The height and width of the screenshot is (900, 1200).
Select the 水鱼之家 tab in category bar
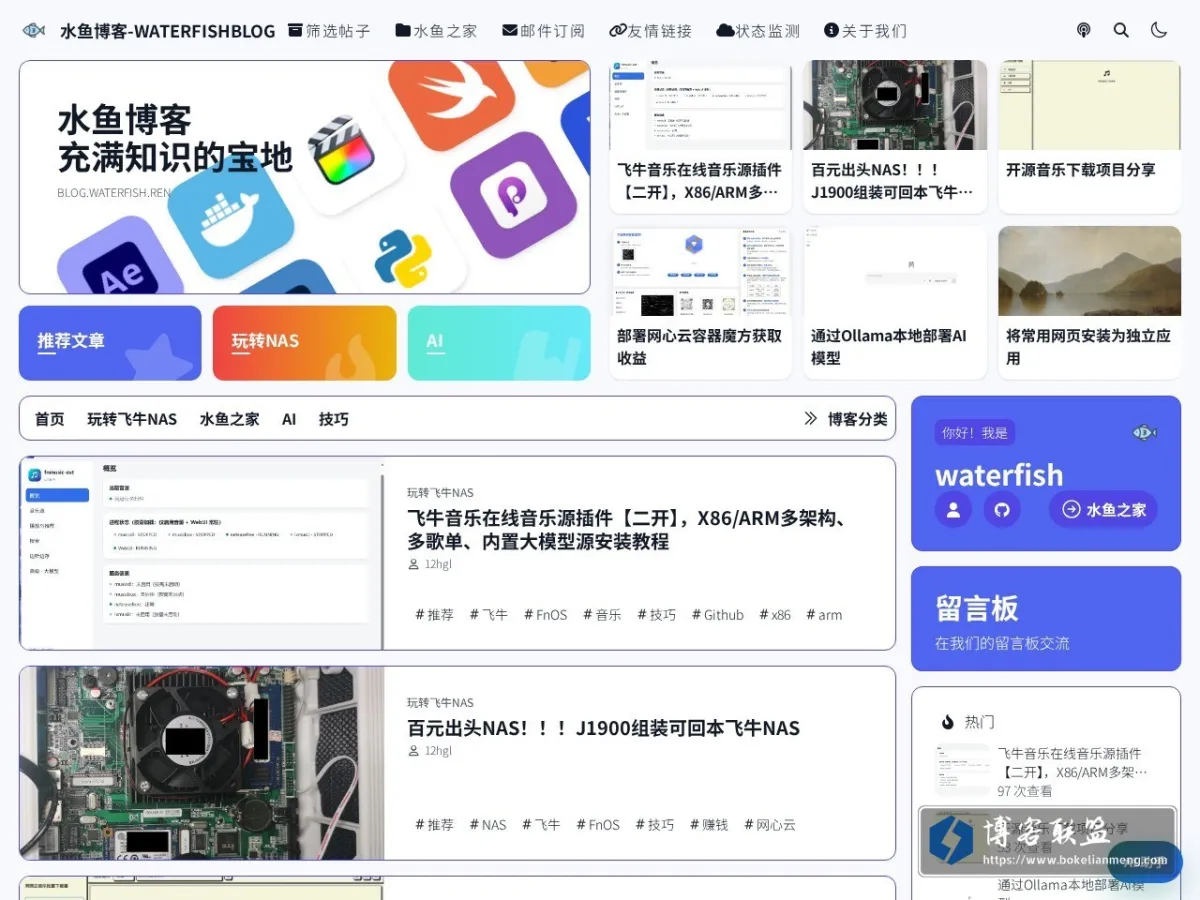(x=229, y=419)
